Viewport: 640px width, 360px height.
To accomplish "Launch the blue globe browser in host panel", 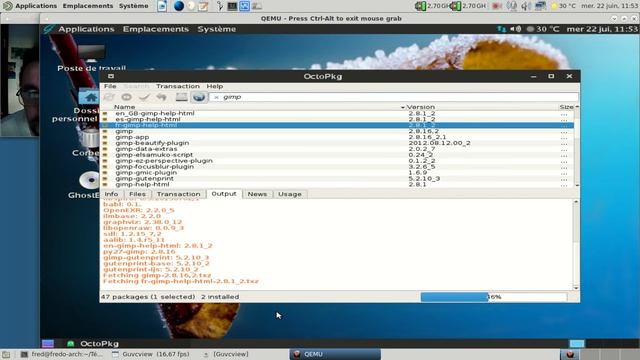I will [x=178, y=6].
